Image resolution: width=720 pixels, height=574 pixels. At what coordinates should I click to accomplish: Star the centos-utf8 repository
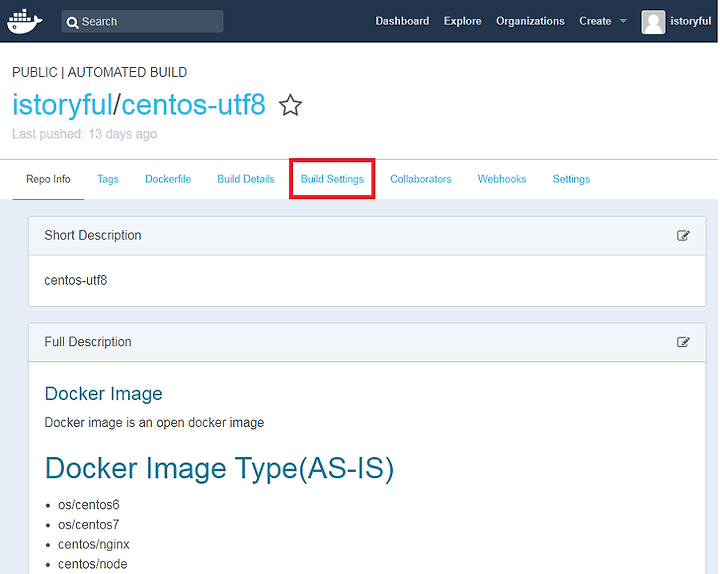[290, 105]
